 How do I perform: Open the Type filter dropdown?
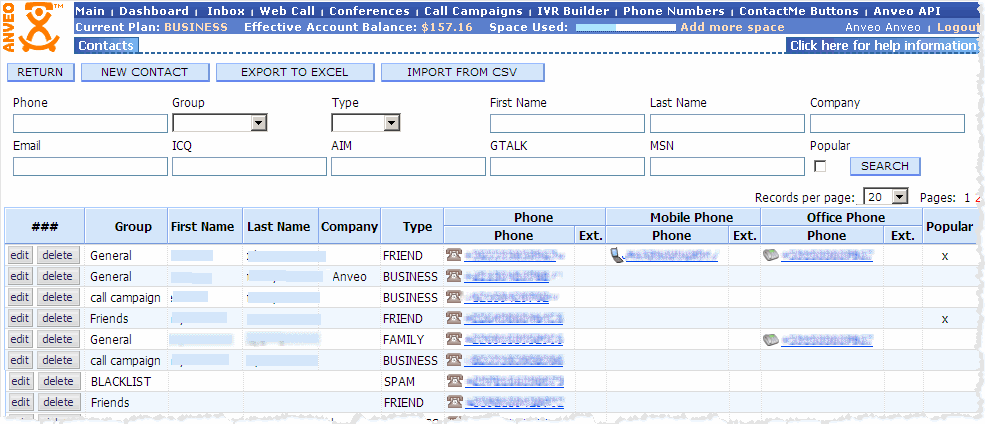(366, 123)
